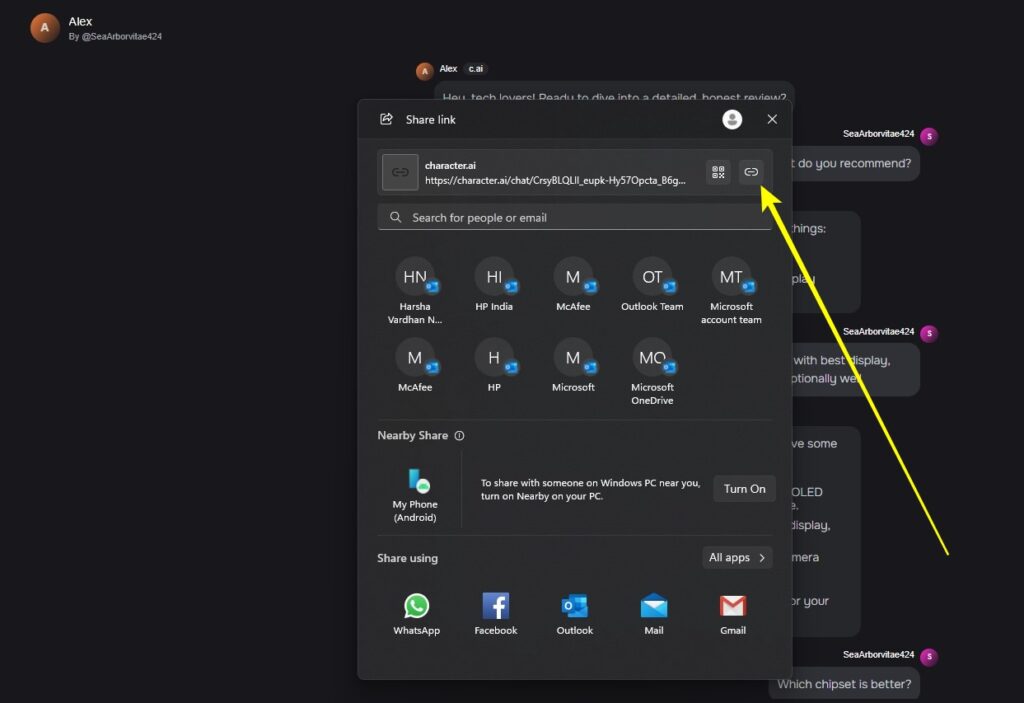1024x703 pixels.
Task: Share the link via WhatsApp
Action: tap(416, 613)
